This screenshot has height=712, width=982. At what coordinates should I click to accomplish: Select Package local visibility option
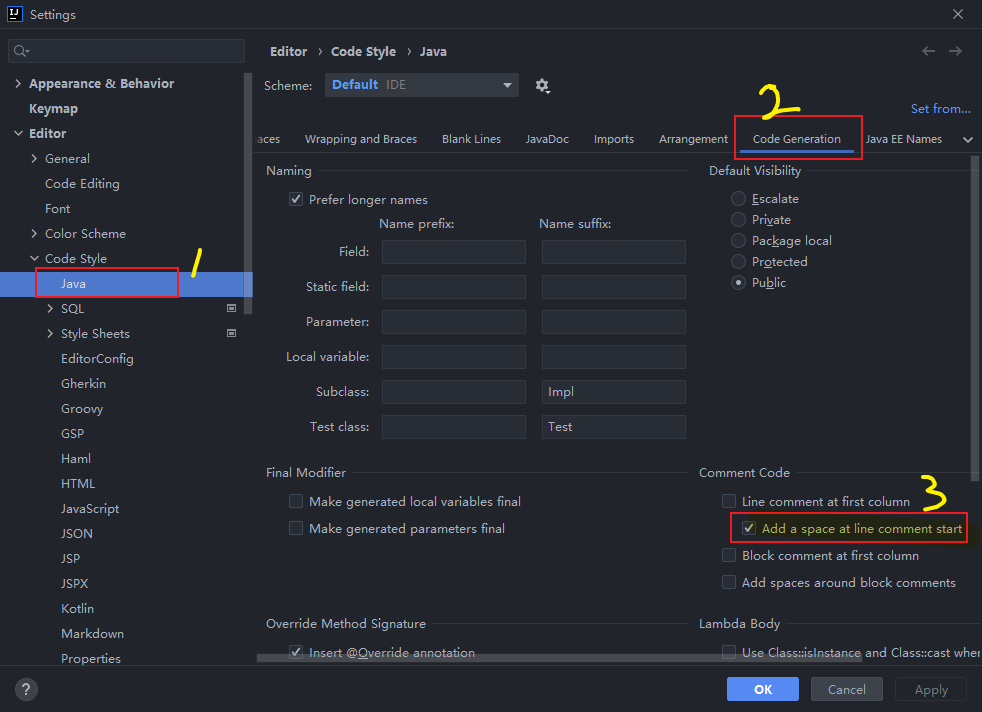coord(738,240)
